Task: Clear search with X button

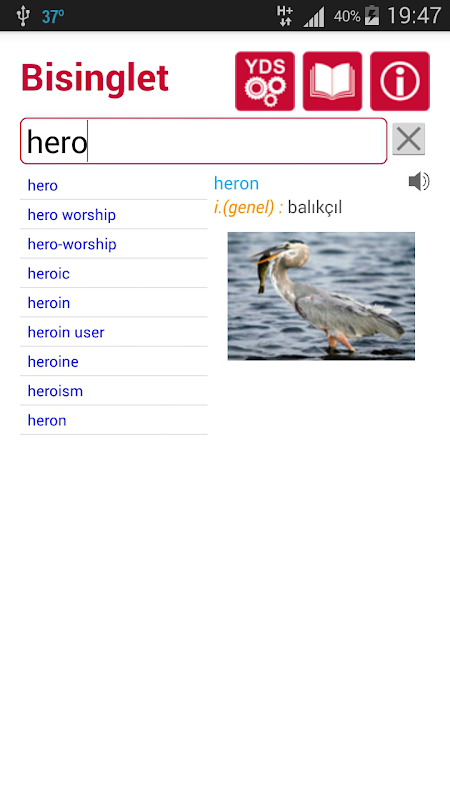Action: point(408,139)
